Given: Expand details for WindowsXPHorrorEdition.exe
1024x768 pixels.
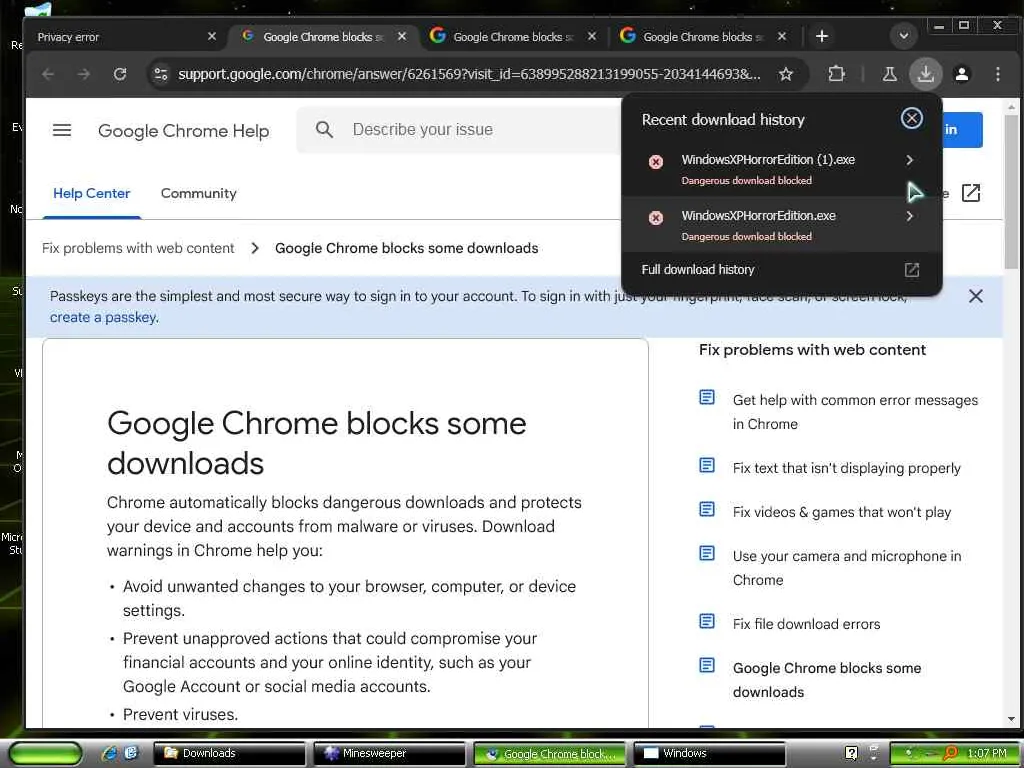Looking at the screenshot, I should pos(909,216).
